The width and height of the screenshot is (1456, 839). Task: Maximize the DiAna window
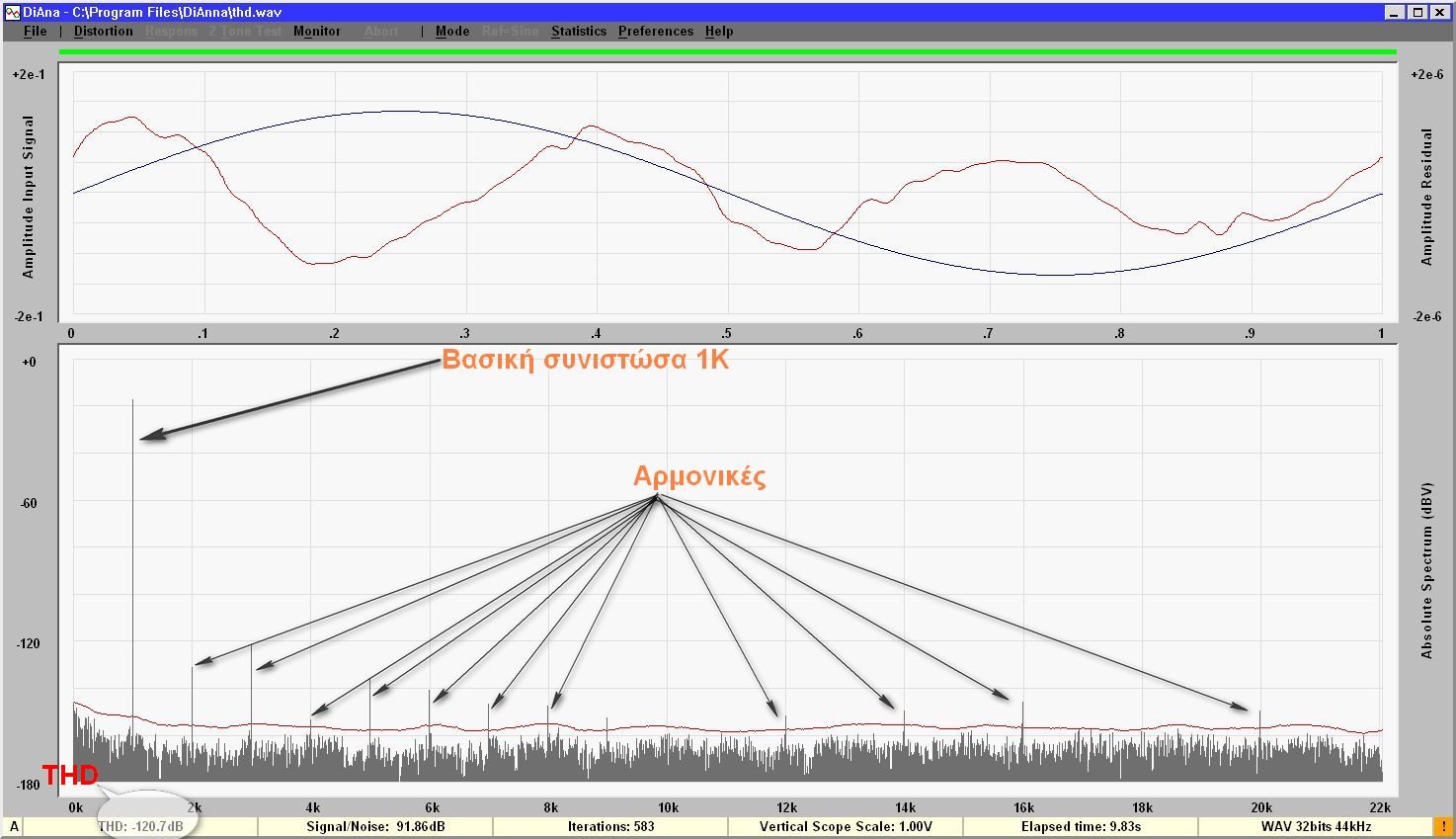(1417, 12)
